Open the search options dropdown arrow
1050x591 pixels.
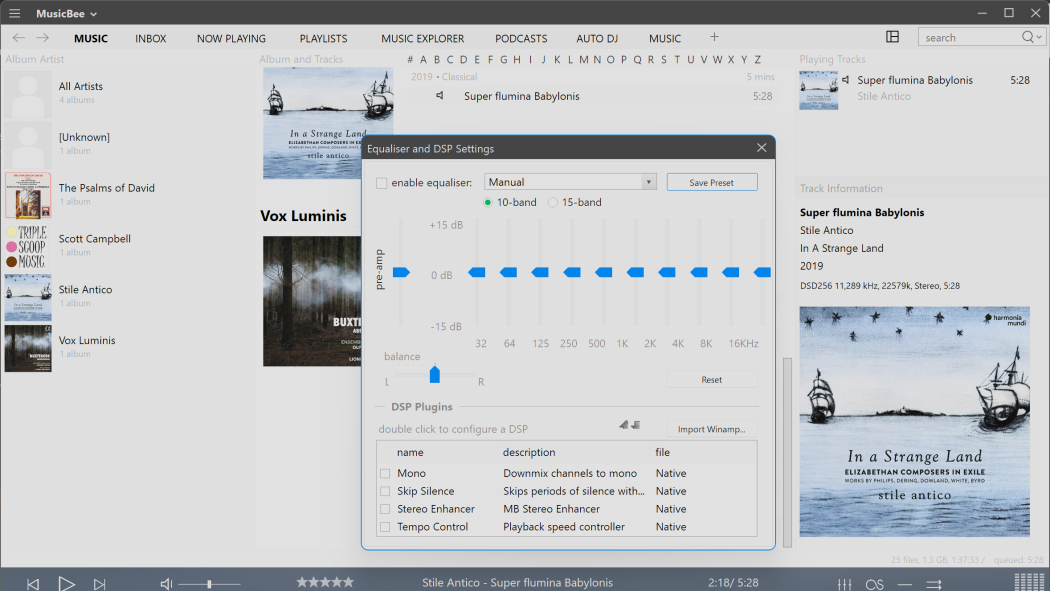tap(1037, 37)
